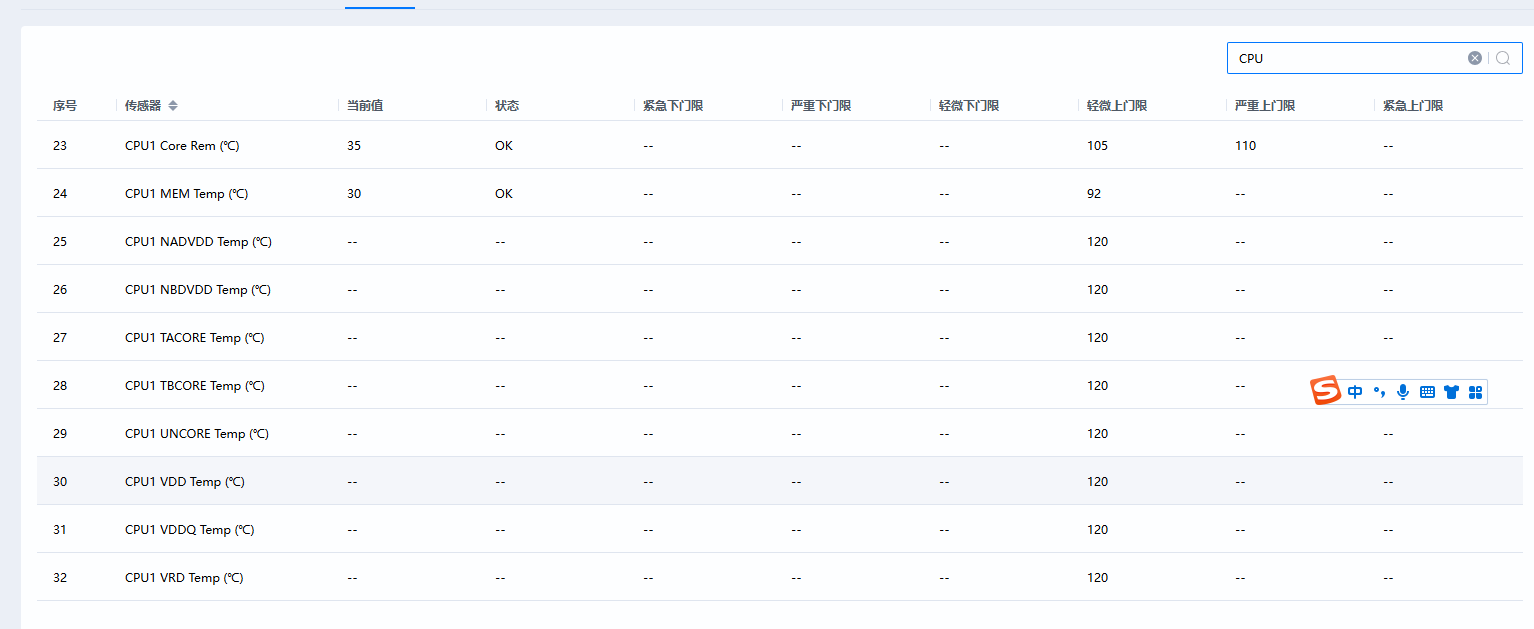Toggle Chinese/English mode via 中 icon

coord(1355,392)
